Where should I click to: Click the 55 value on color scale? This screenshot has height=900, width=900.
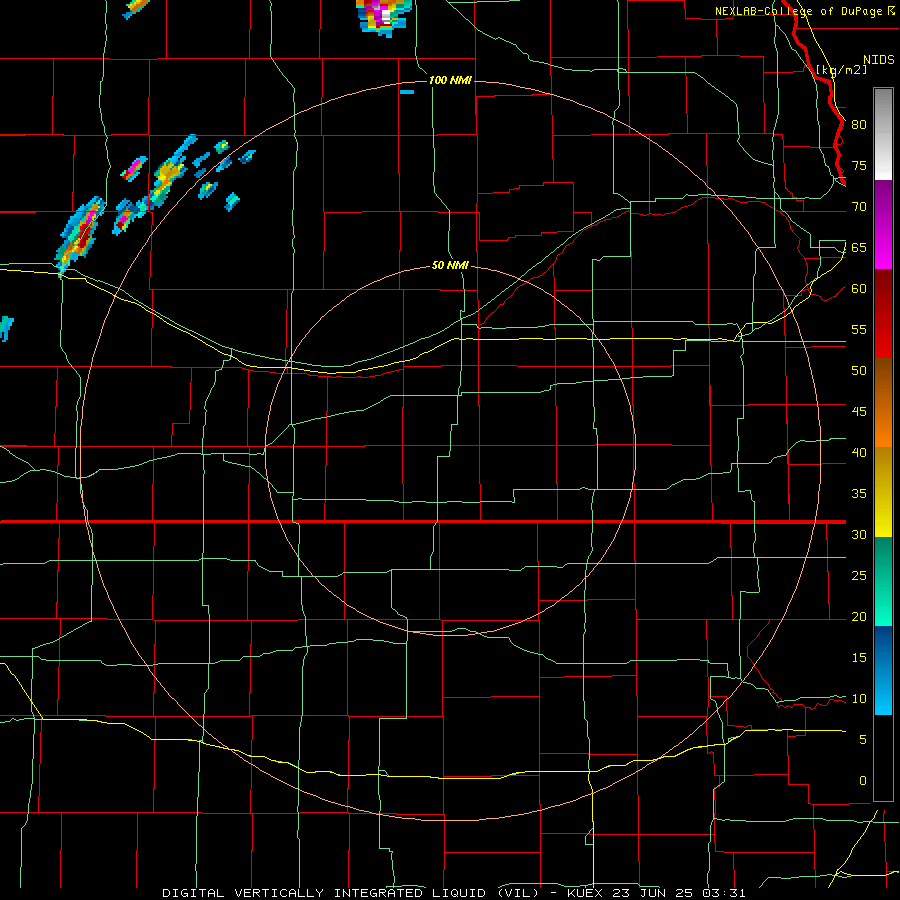859,329
